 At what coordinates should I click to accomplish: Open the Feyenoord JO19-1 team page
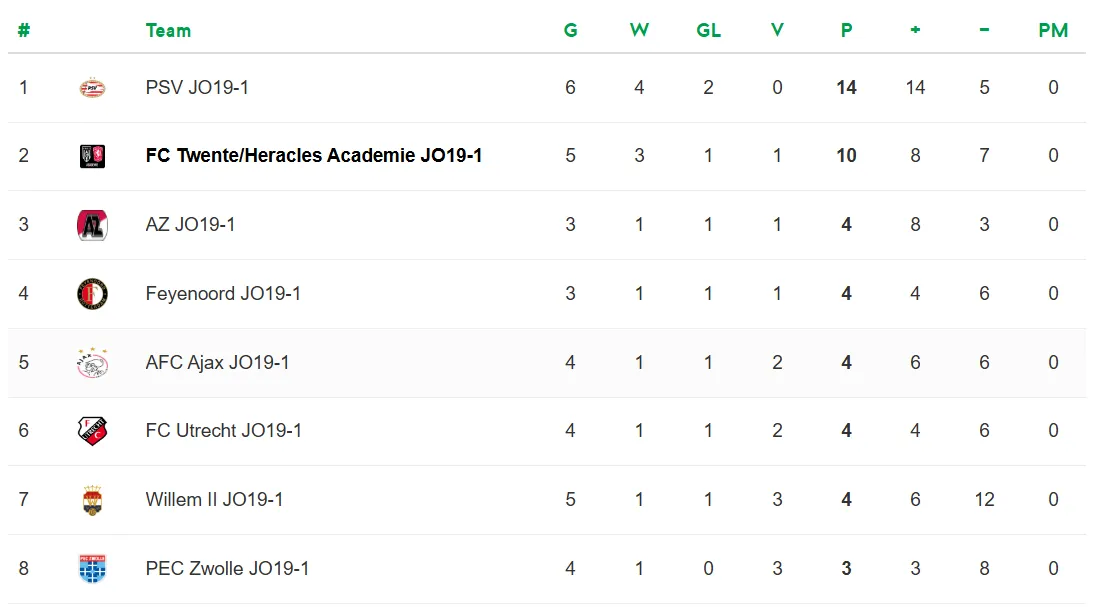pos(223,294)
